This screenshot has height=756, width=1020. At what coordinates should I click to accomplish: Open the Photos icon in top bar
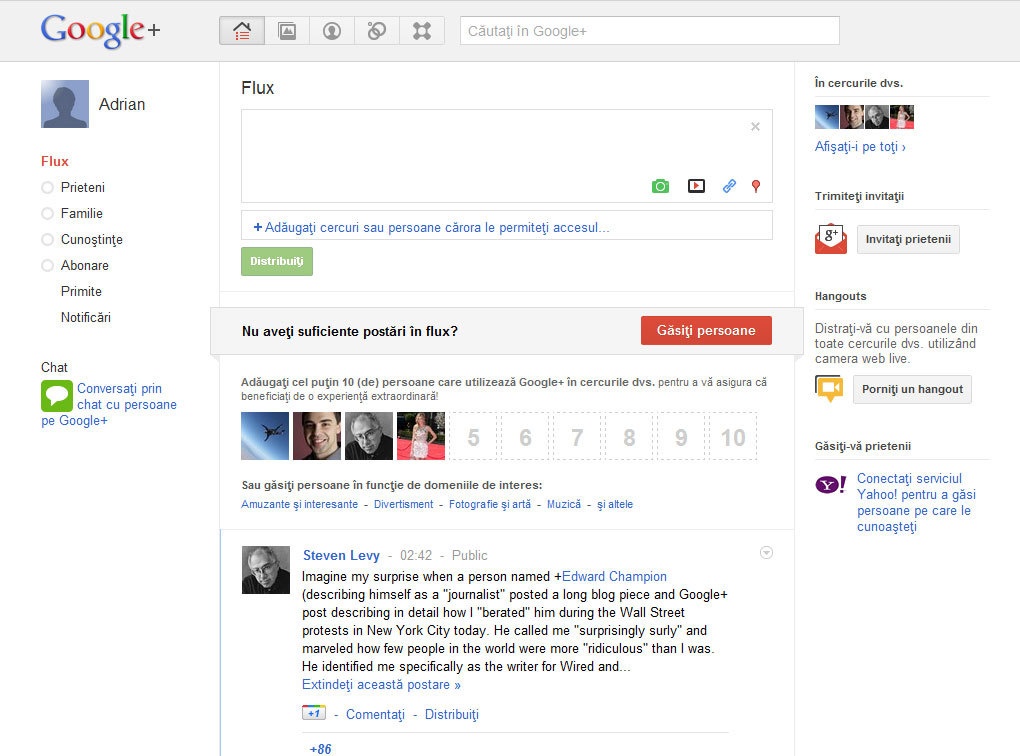(x=287, y=31)
